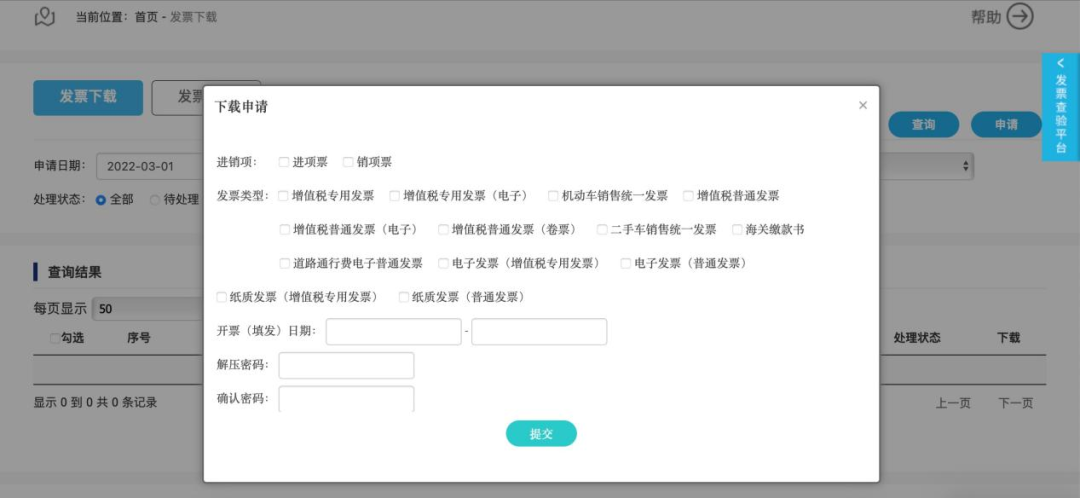Open the dropdown arrows right of the dialog
Screen dimensions: 1080x498
[x=965, y=166]
